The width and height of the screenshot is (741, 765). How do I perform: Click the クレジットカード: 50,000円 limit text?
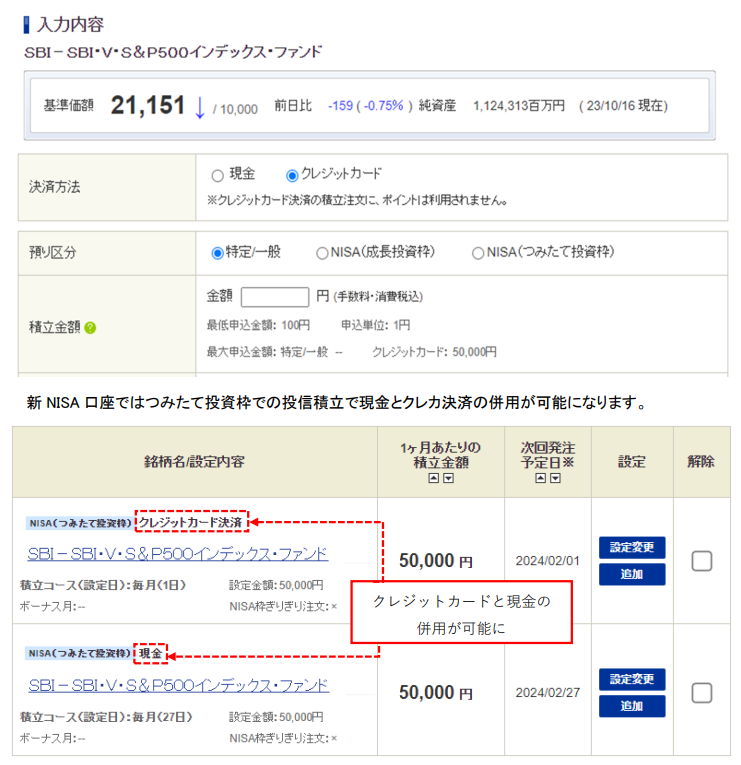tap(434, 352)
